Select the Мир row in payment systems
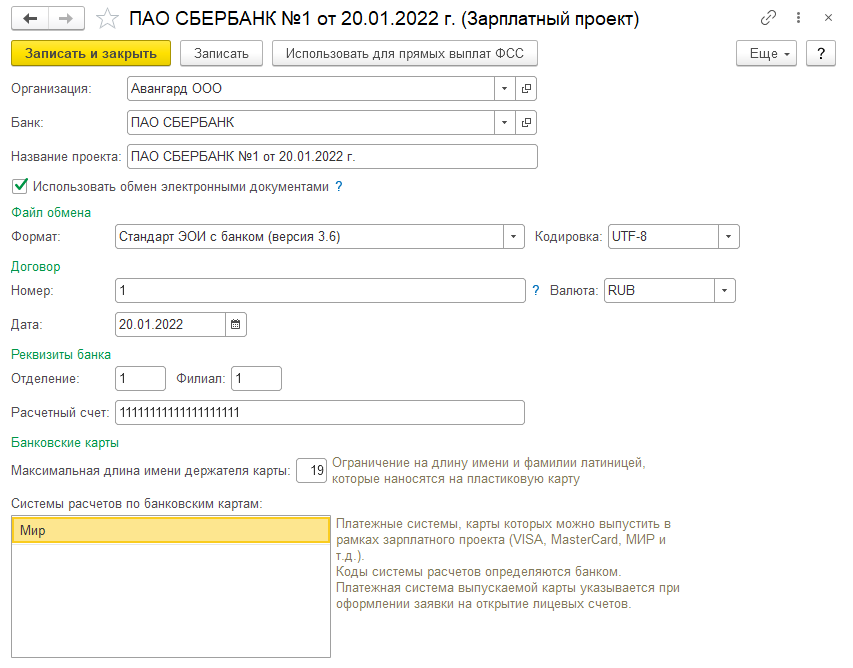Viewport: 853px width, 668px height. pos(170,531)
